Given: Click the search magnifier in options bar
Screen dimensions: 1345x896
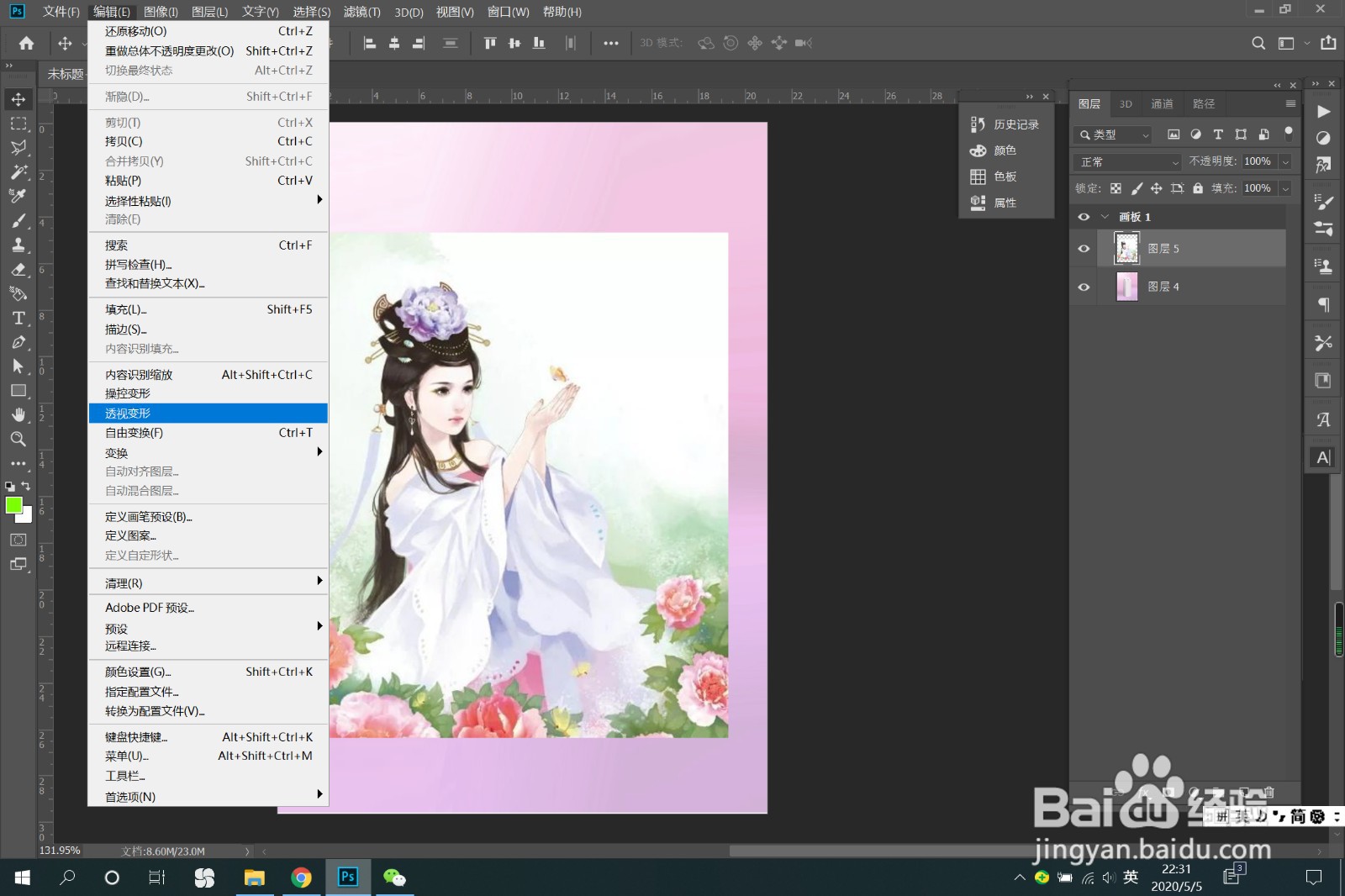Looking at the screenshot, I should (1258, 43).
